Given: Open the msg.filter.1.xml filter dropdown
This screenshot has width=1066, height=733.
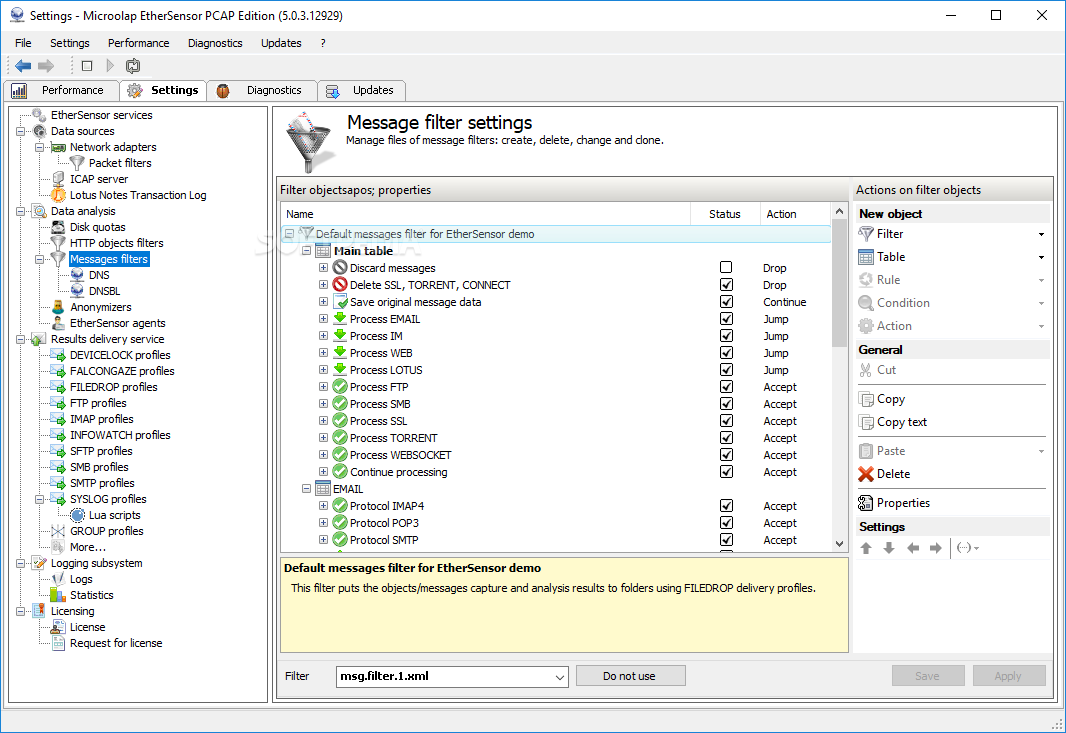Looking at the screenshot, I should pos(559,677).
